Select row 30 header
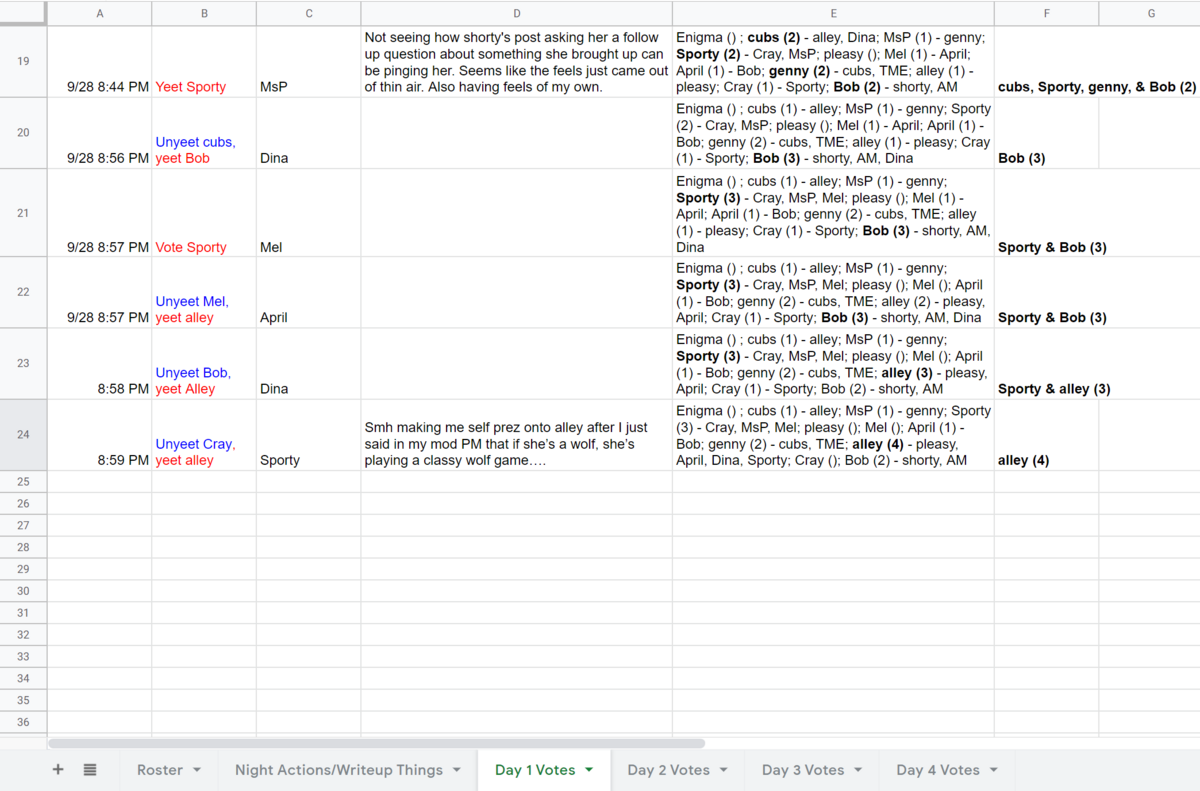Image resolution: width=1200 pixels, height=791 pixels. (x=23, y=591)
